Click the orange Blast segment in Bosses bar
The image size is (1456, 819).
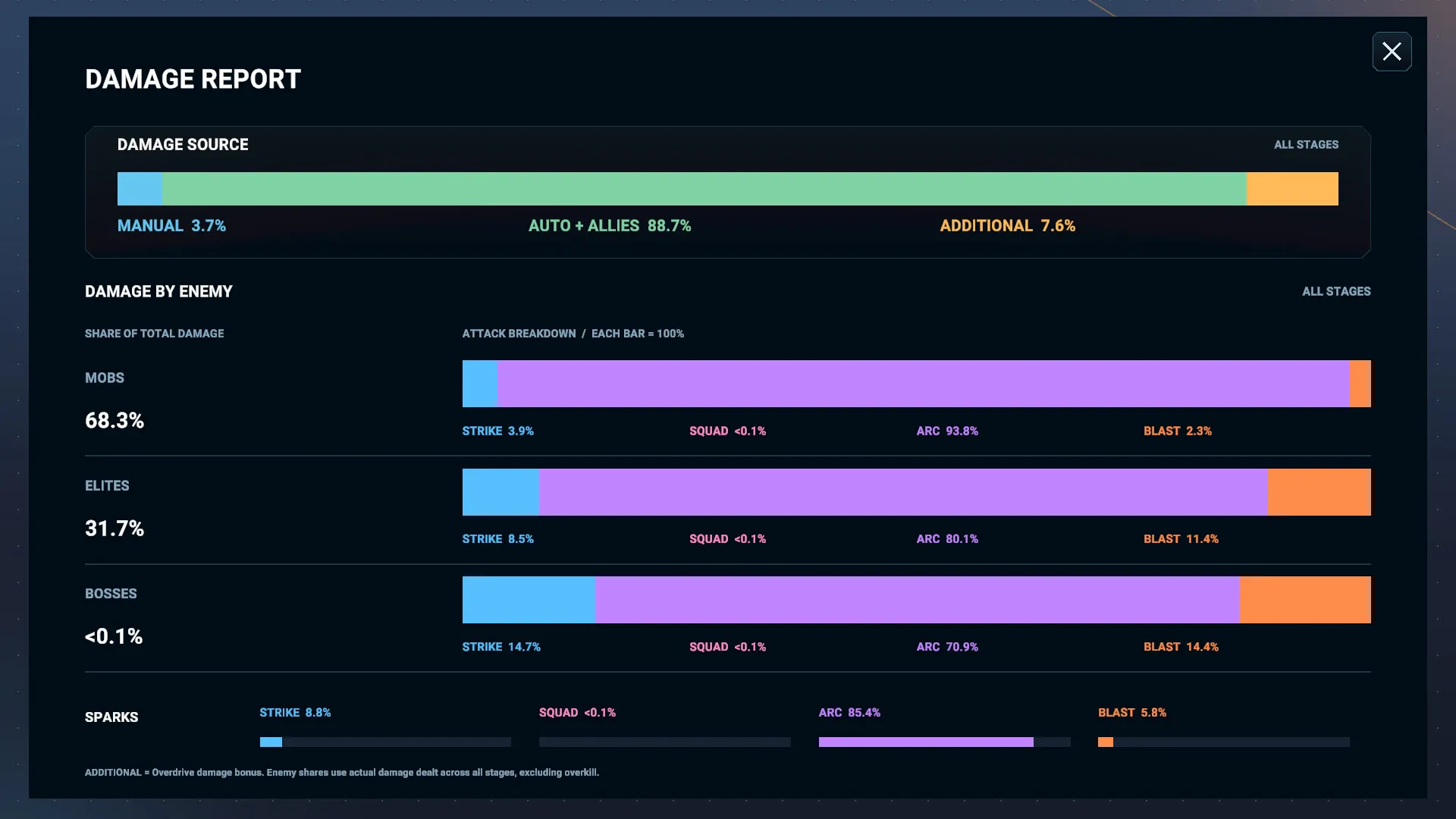(1305, 600)
